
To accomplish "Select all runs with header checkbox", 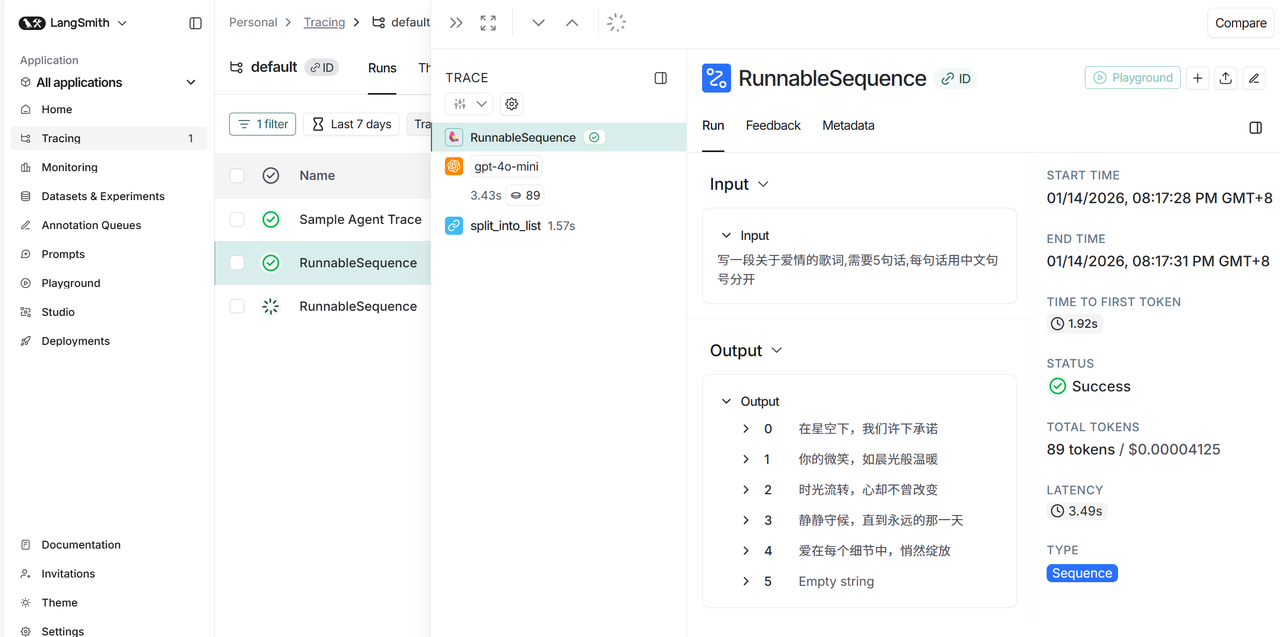I will point(237,176).
